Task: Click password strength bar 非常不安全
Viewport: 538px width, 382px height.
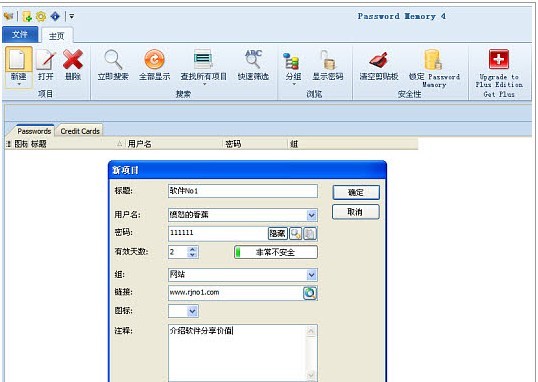Action: tap(276, 252)
